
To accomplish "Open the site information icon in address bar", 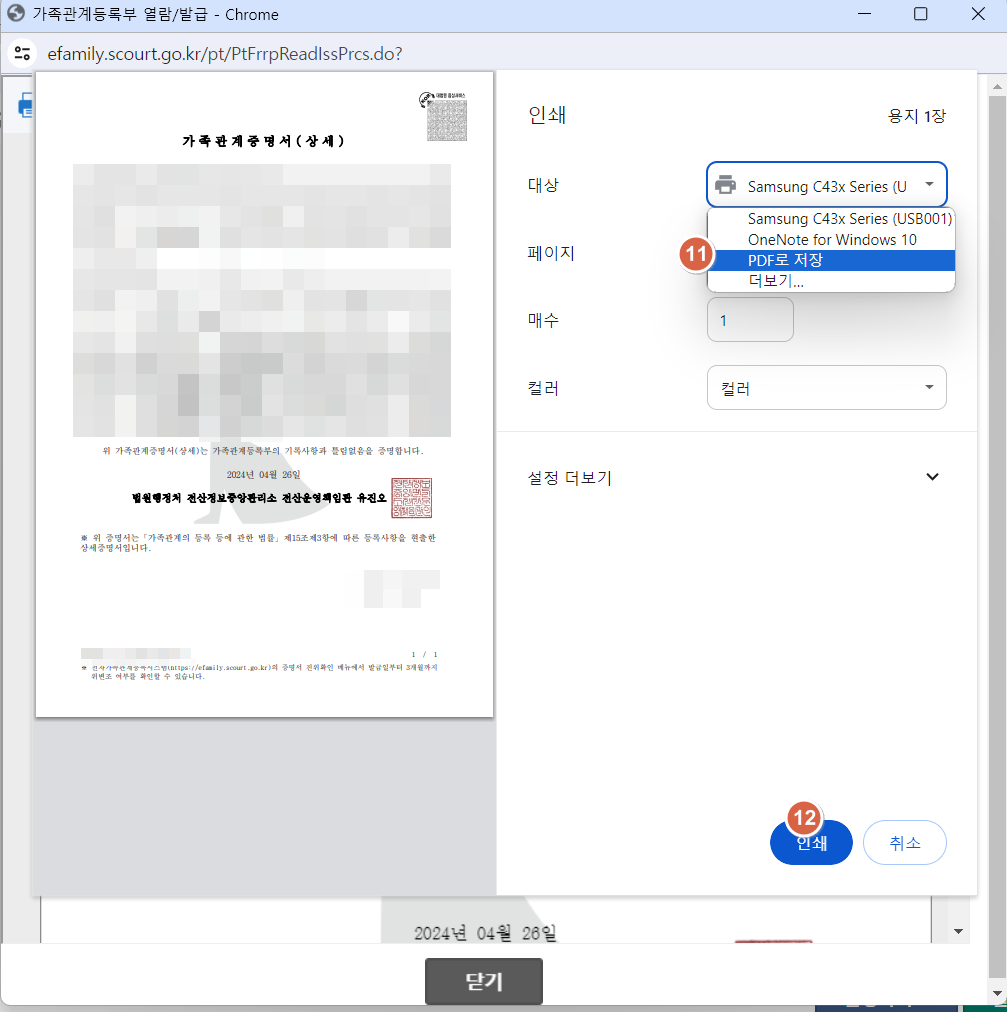I will [x=23, y=53].
